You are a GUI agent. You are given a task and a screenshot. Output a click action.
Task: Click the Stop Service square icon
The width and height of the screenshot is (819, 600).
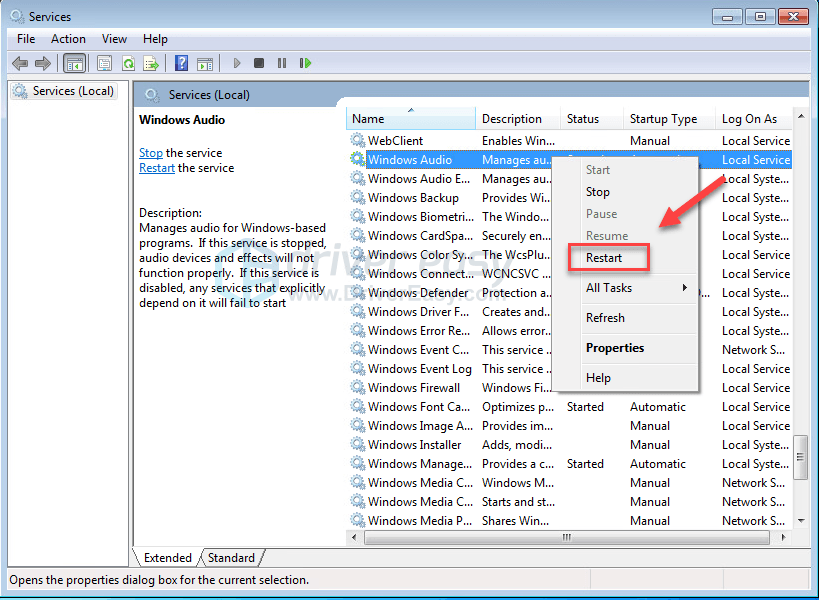[259, 63]
